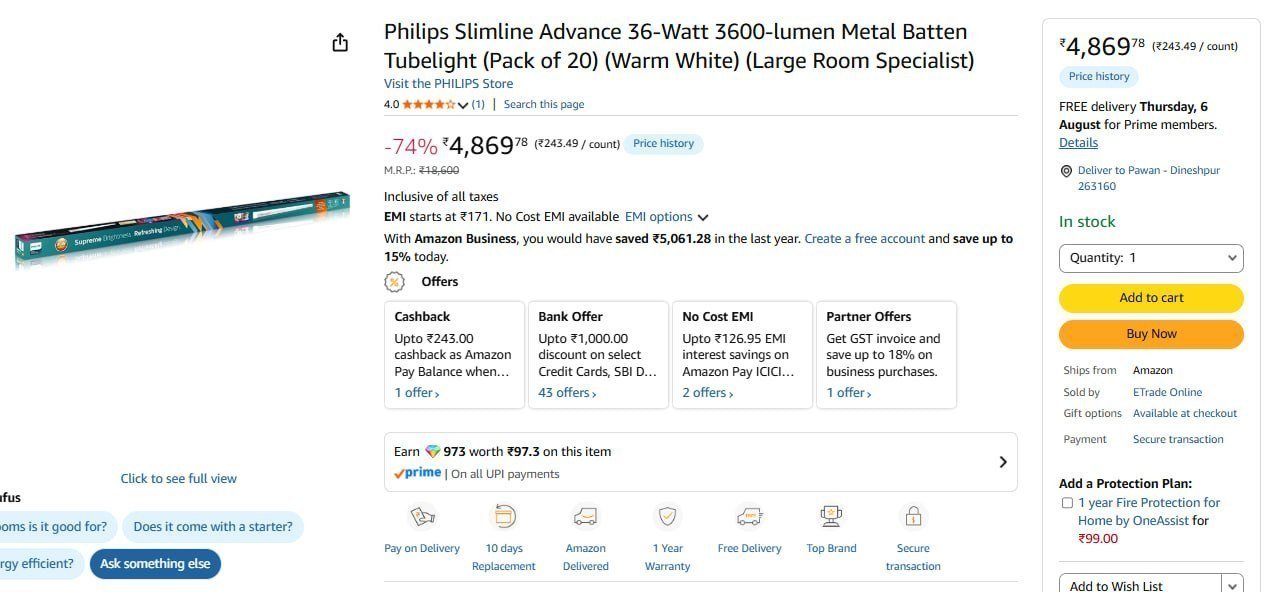The width and height of the screenshot is (1265, 592).
Task: Open the star rating breakdown chevron
Action: tap(463, 105)
